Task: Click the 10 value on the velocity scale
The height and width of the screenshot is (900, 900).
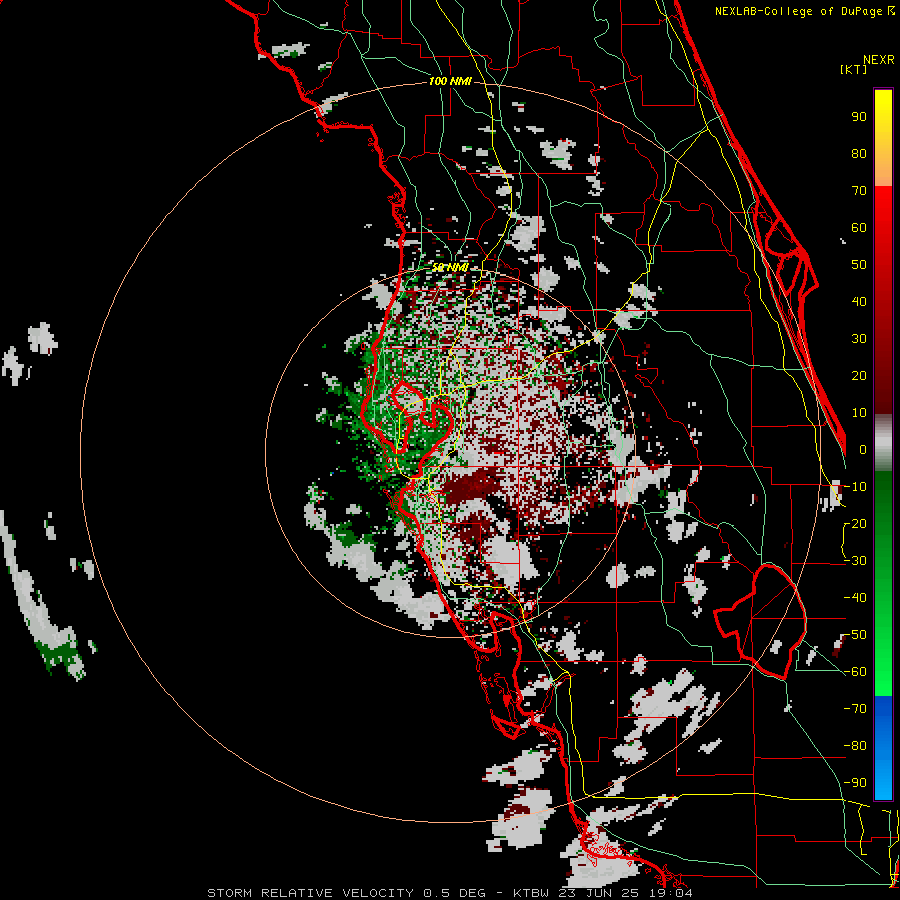Action: click(x=859, y=413)
